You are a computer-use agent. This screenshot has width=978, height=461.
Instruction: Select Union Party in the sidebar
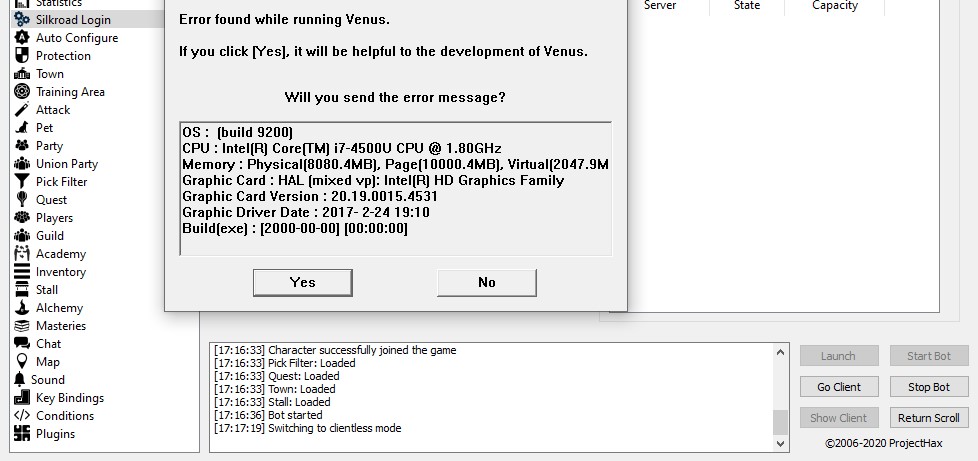[x=66, y=164]
